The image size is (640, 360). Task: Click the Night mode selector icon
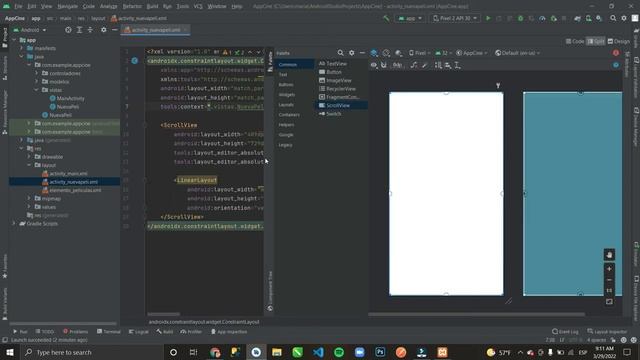click(x=399, y=53)
